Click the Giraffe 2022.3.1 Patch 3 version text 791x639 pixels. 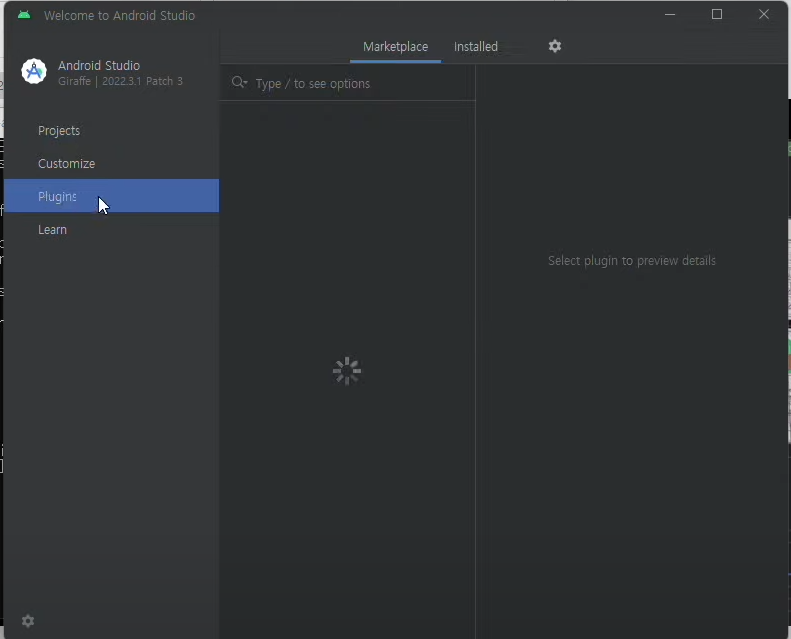(x=120, y=81)
